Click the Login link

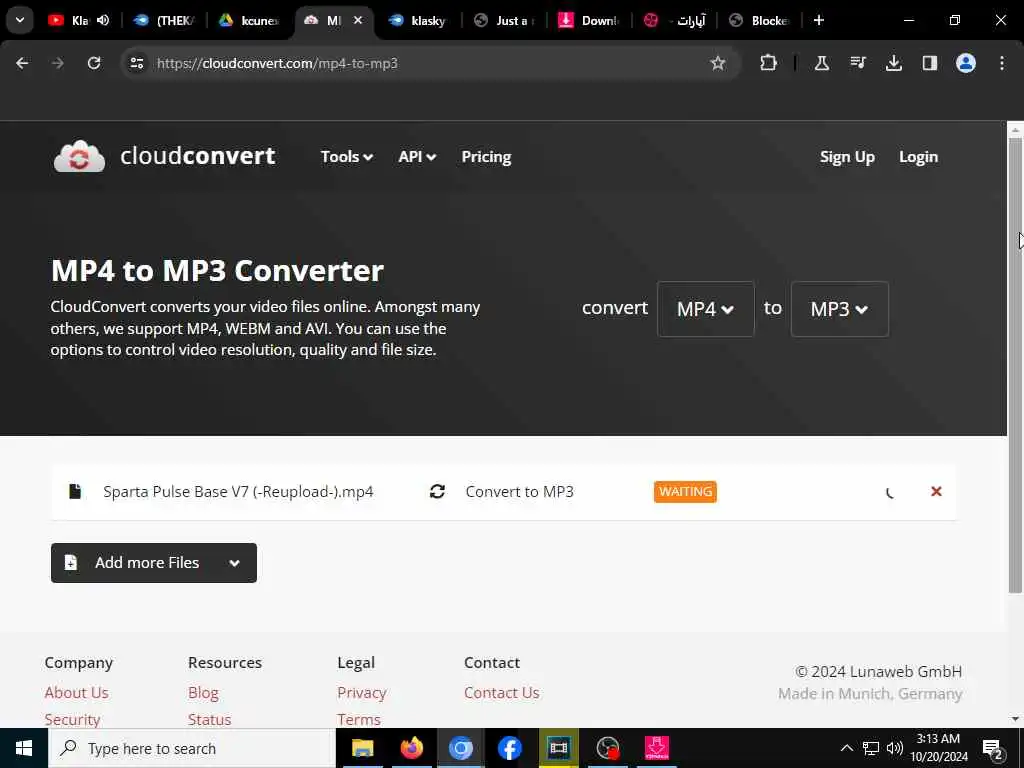918,157
